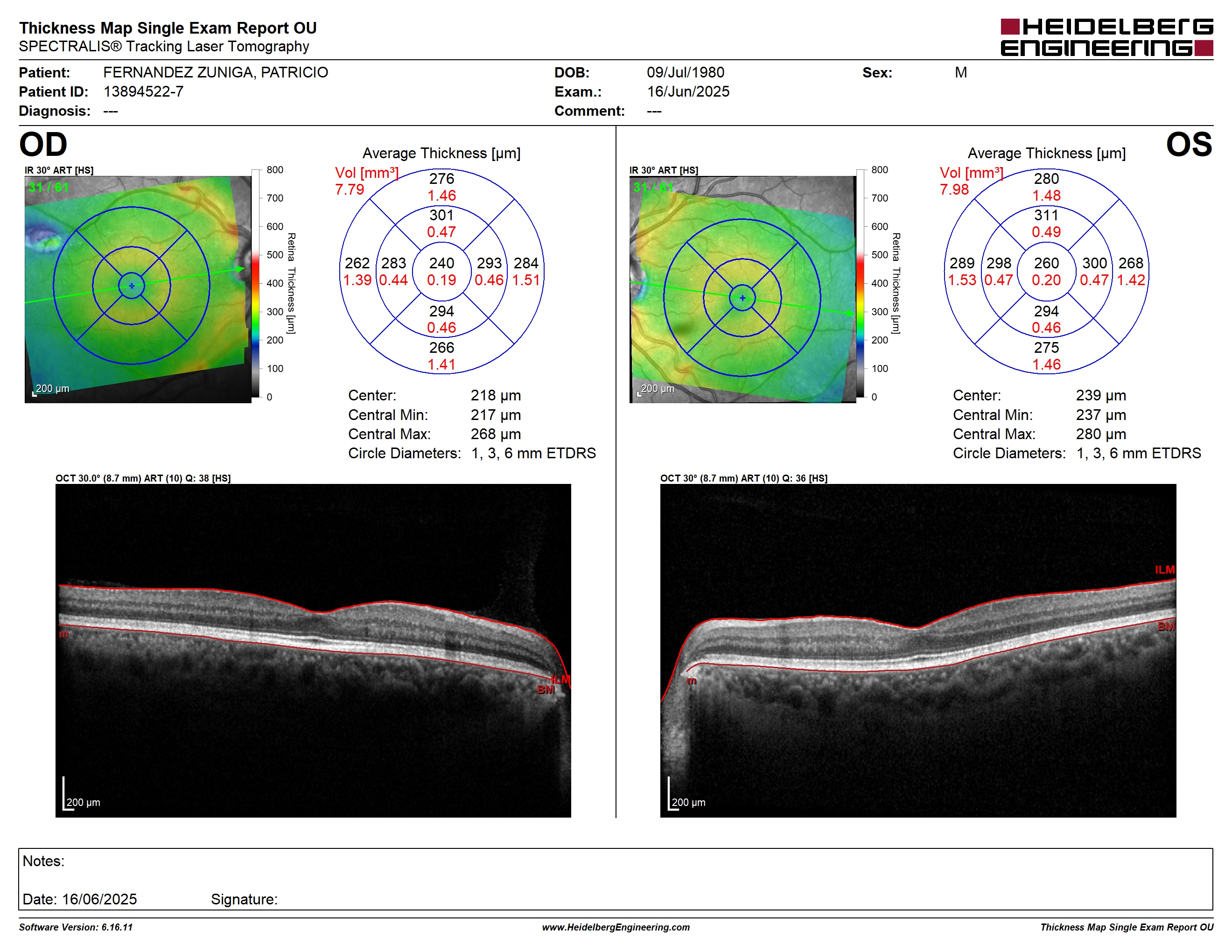The image size is (1232, 952).
Task: Click the BM label on OD B-scan
Action: click(546, 690)
